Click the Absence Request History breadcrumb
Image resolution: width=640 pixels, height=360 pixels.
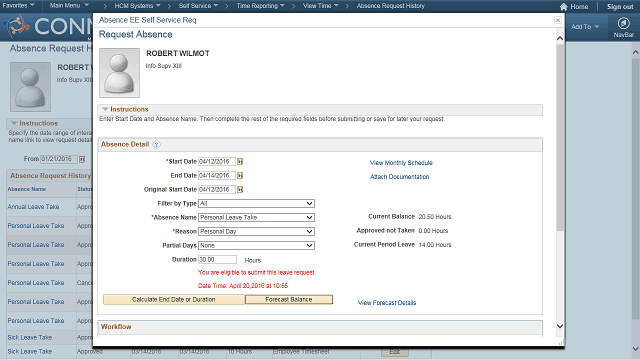[x=391, y=6]
